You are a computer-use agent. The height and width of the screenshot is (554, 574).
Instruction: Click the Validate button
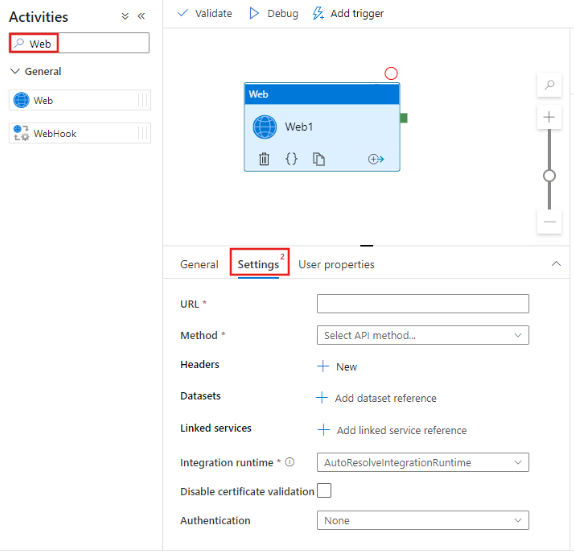[x=205, y=13]
